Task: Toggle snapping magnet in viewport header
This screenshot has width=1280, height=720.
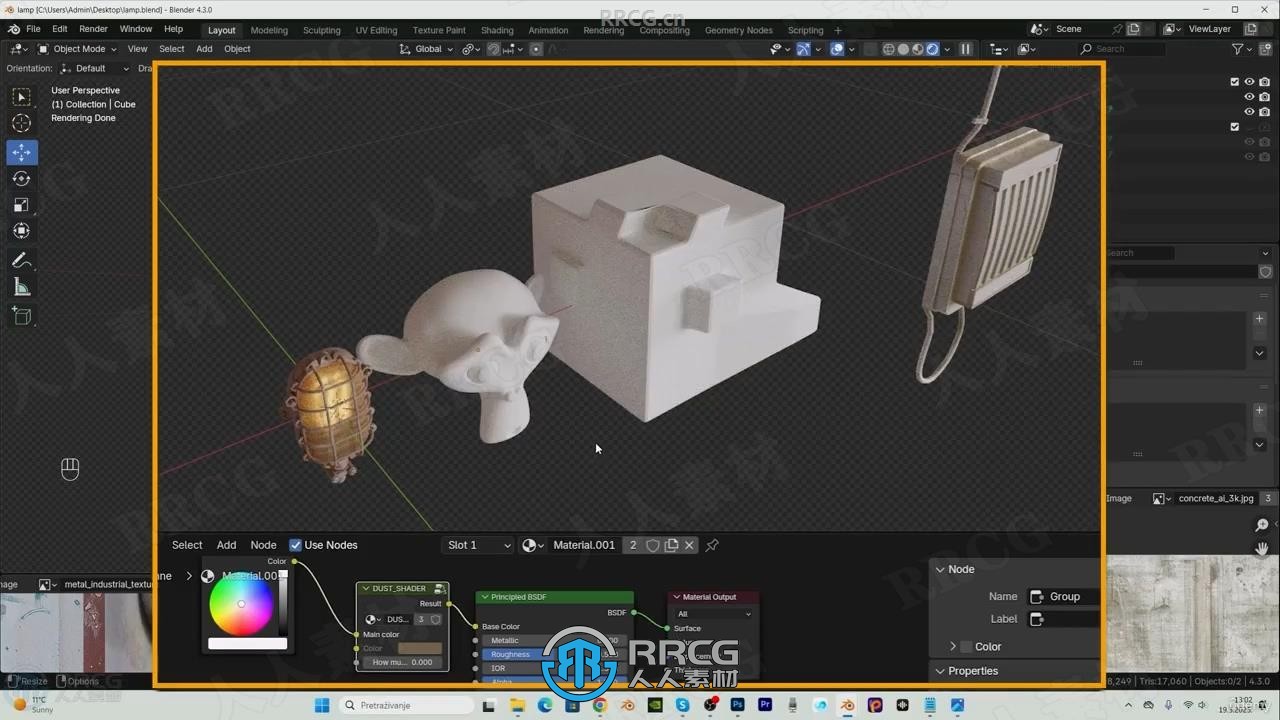Action: coord(493,49)
